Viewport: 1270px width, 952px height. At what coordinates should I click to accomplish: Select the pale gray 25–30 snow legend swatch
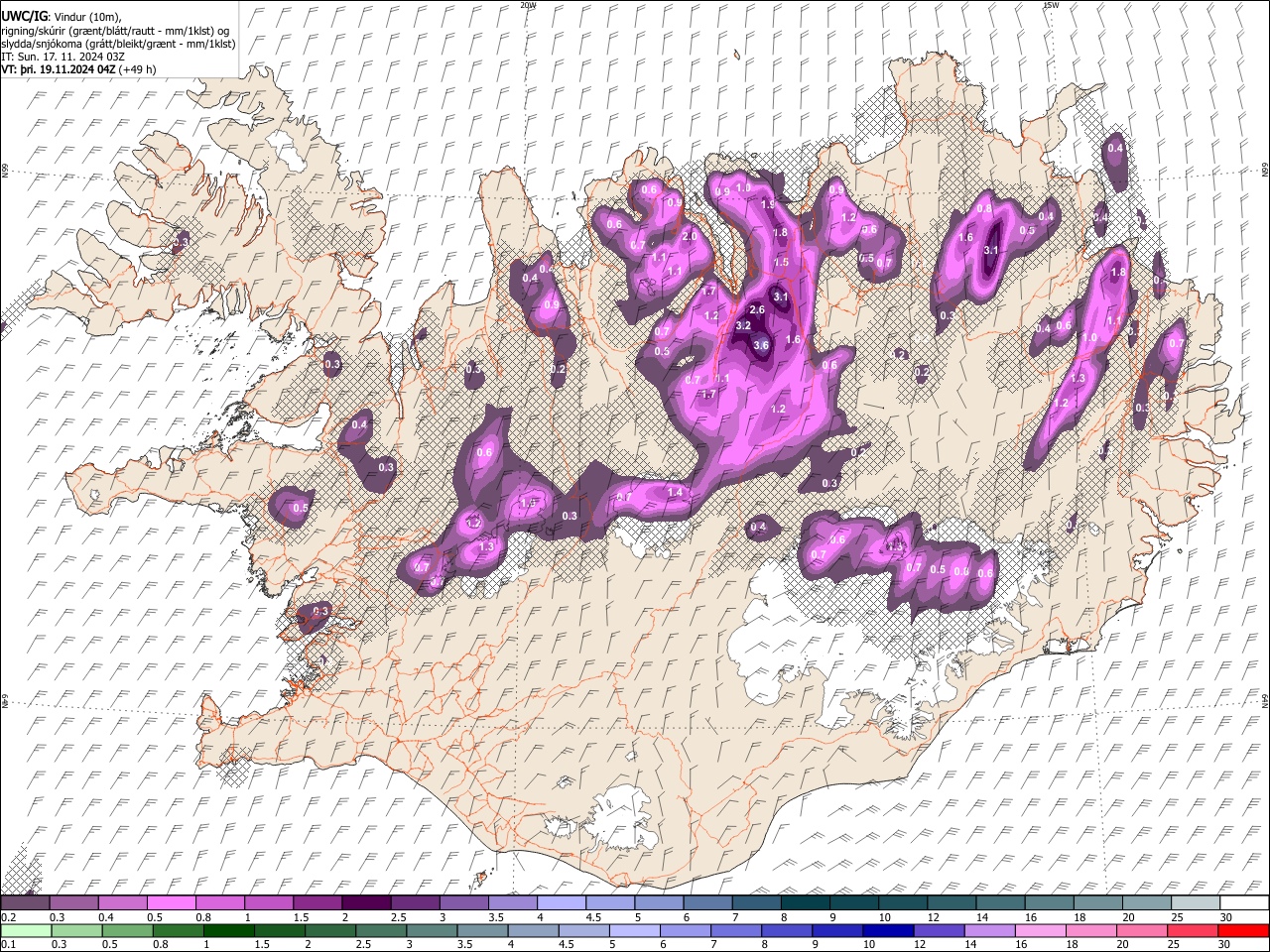pyautogui.click(x=1196, y=902)
